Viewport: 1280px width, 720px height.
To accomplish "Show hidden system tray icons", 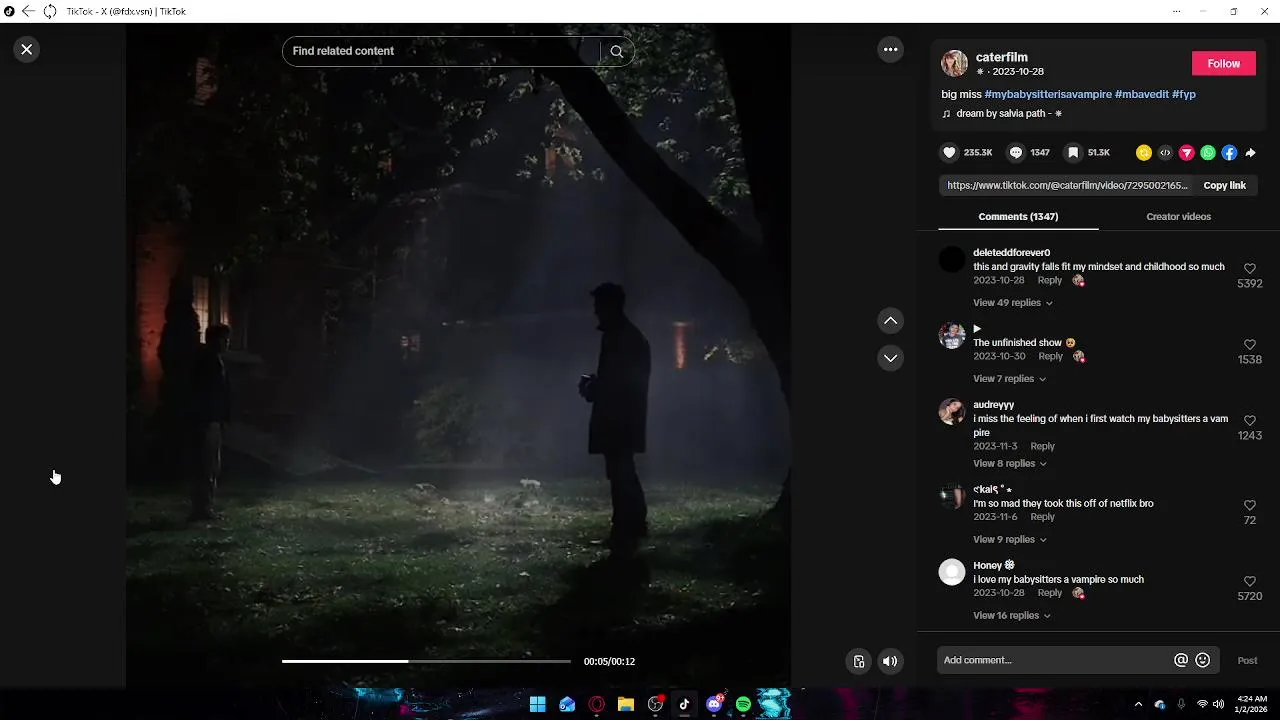I will pyautogui.click(x=1138, y=704).
